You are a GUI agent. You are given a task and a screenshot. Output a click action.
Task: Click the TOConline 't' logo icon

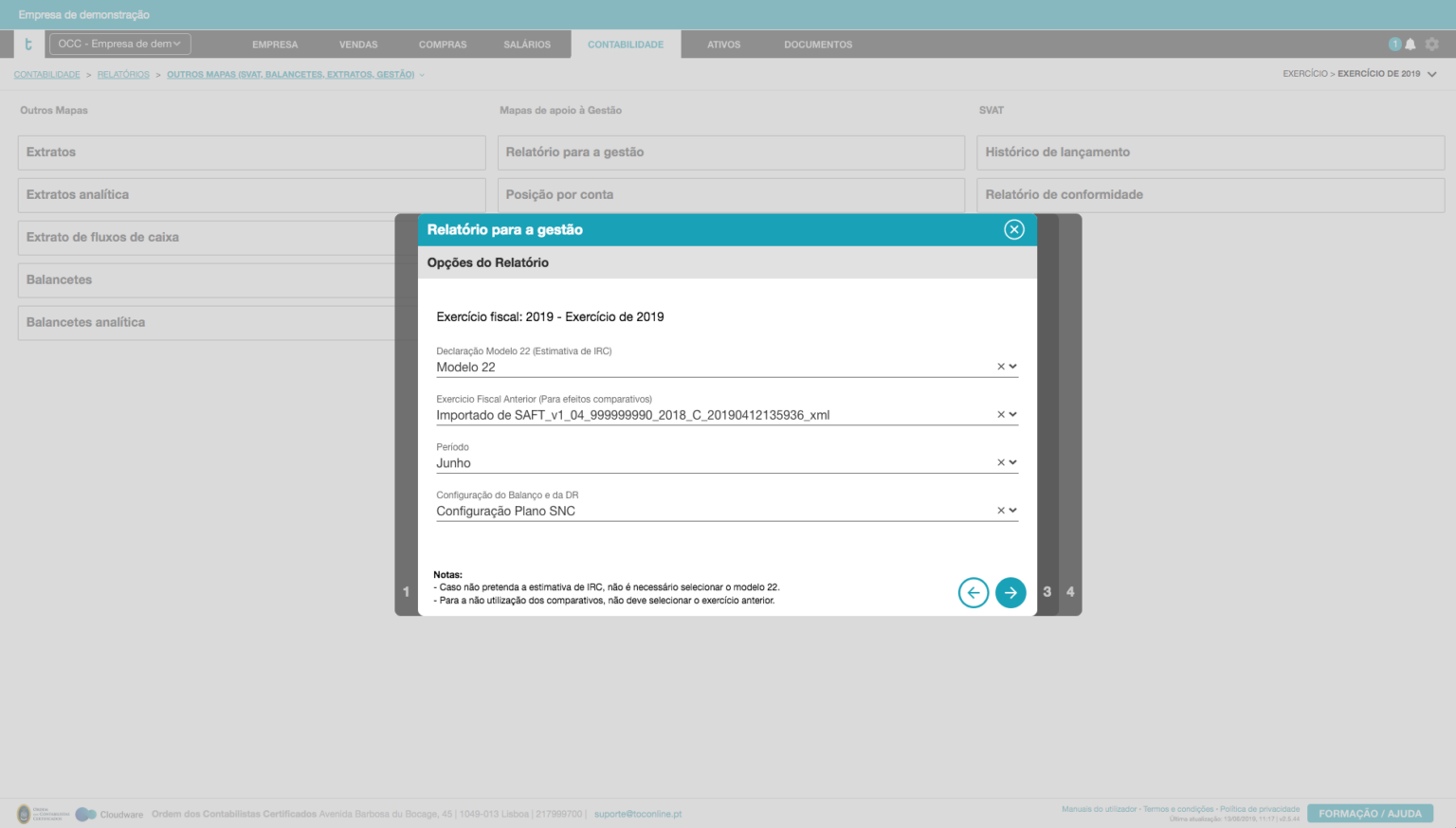click(28, 44)
